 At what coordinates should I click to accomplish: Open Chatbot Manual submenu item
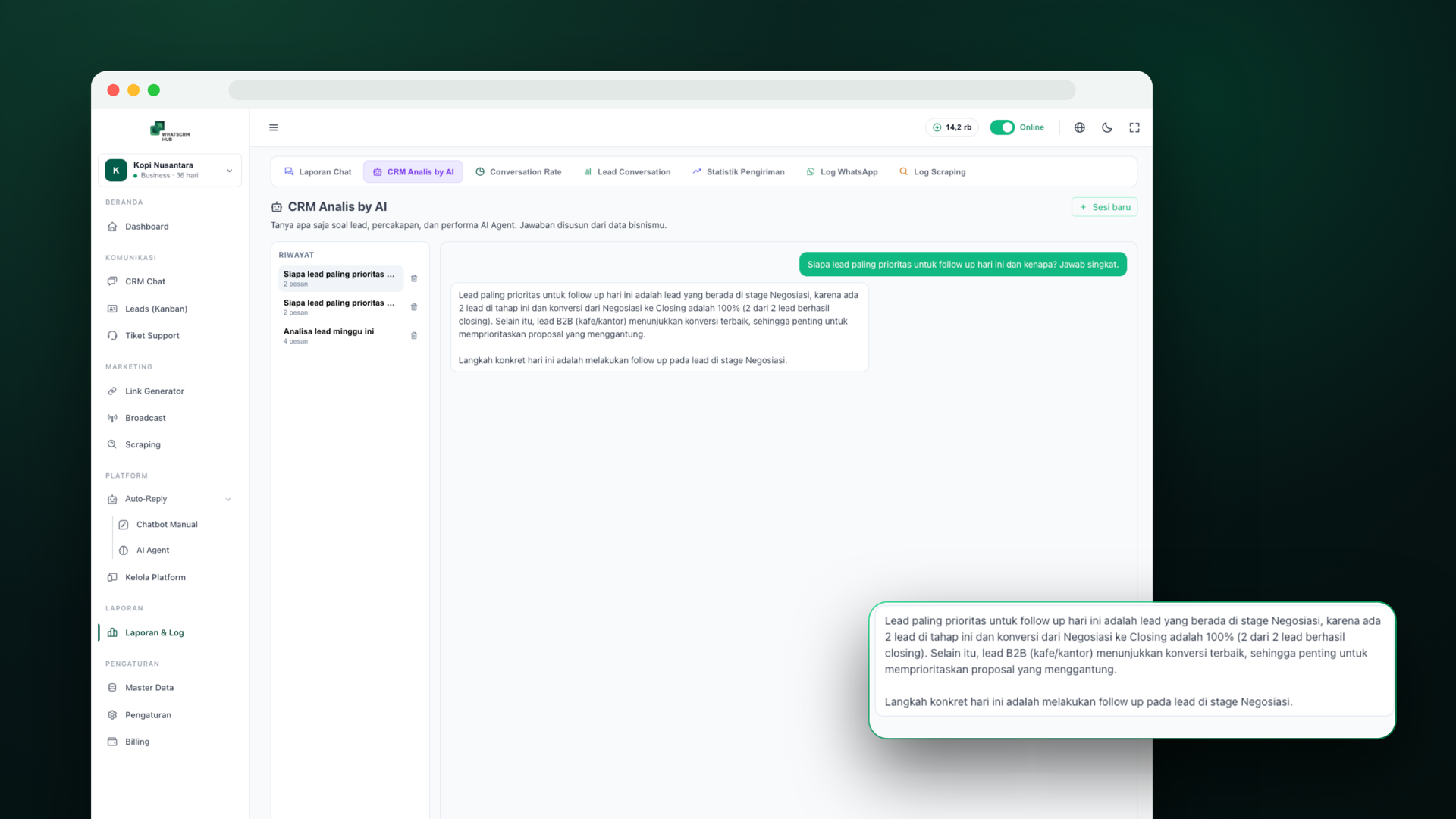pos(167,525)
